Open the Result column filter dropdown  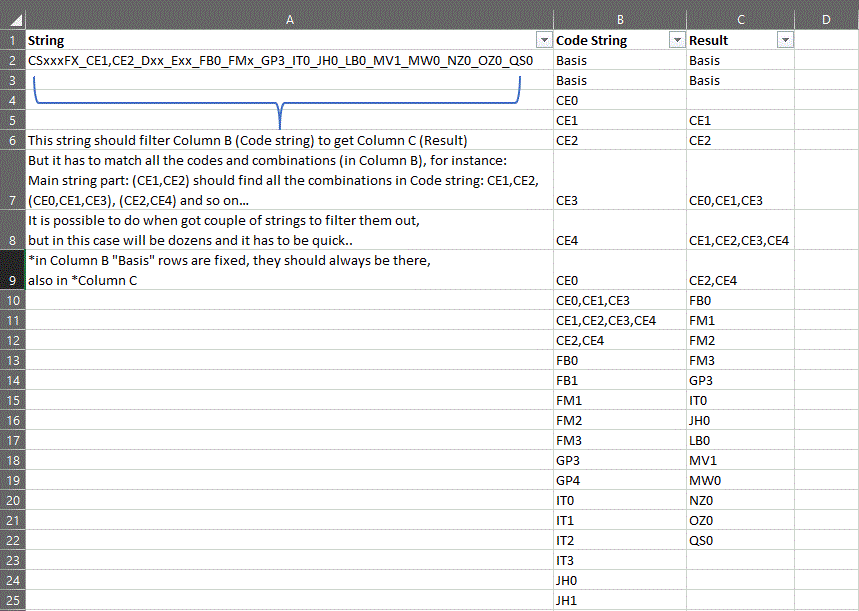pos(785,40)
